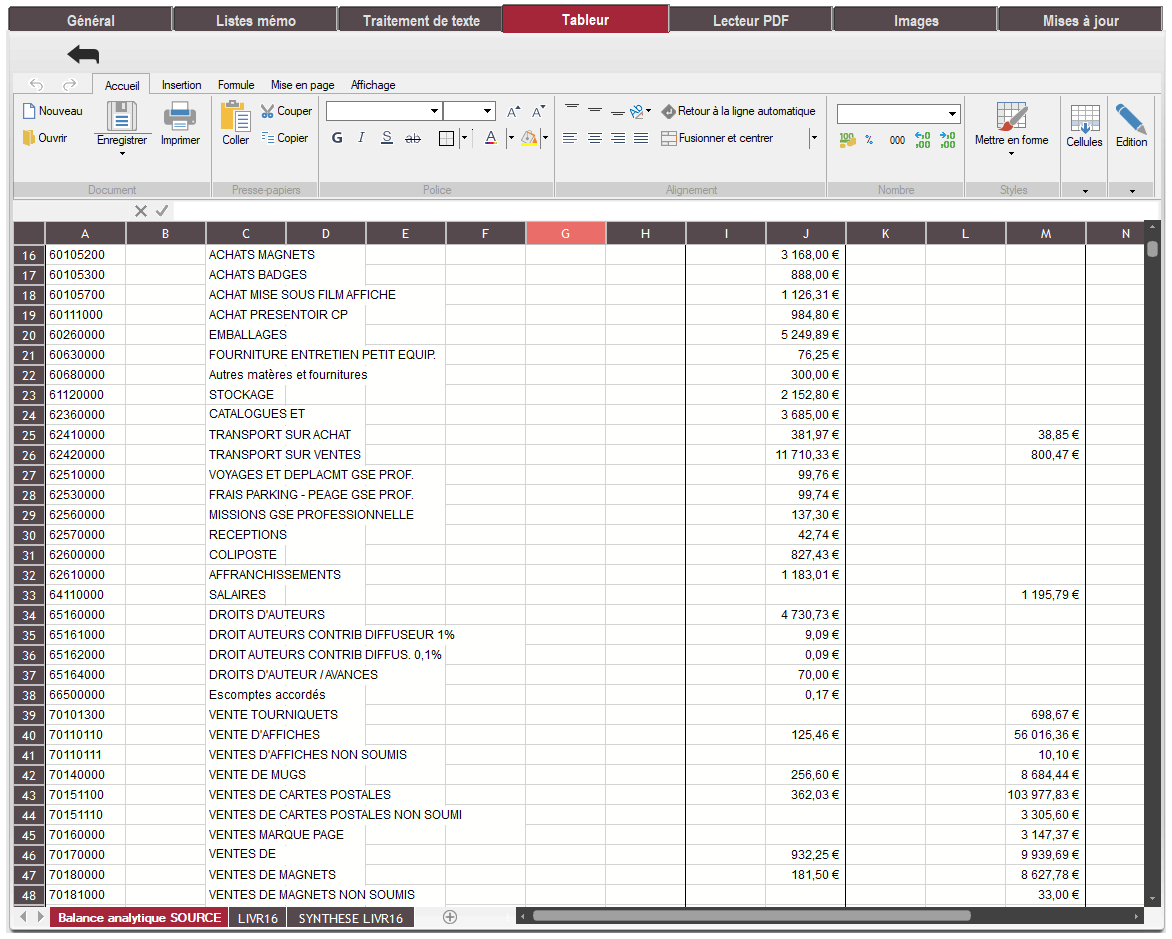Enable Retour à la ligne automatique
Screen dimensions: 1172x939
click(x=738, y=111)
